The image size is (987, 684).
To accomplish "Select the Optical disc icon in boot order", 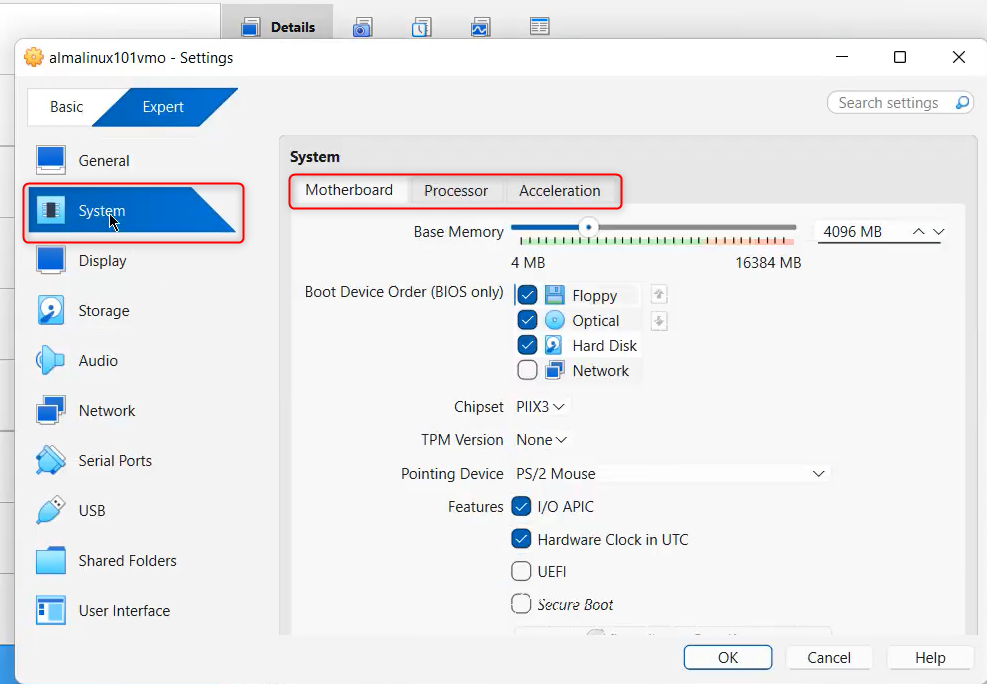I will tap(555, 320).
